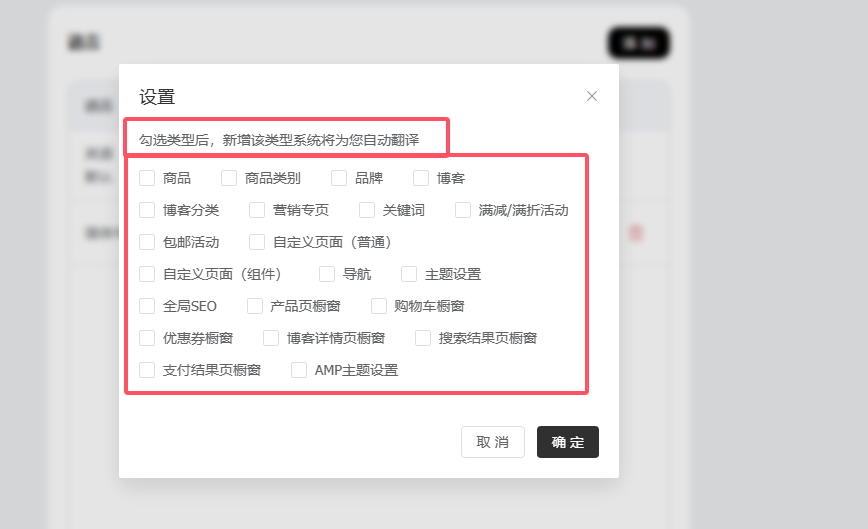Check the 商品 checkbox

tap(148, 178)
